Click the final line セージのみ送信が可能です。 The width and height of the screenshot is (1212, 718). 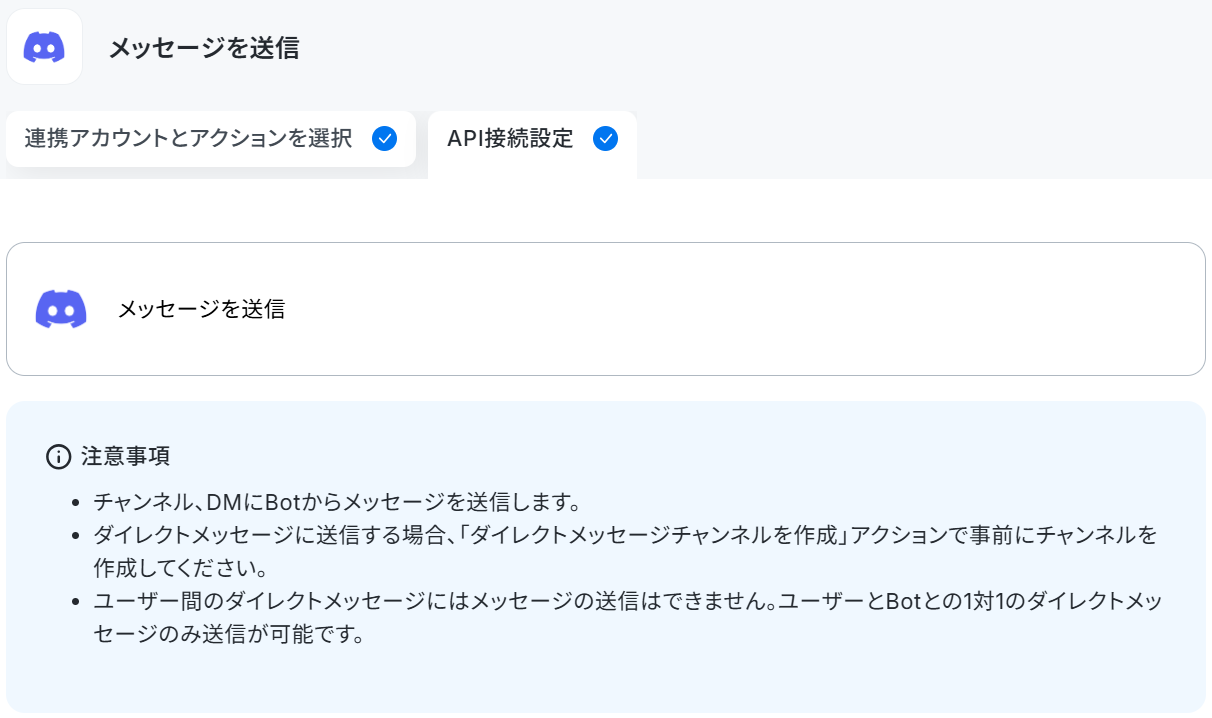click(227, 635)
